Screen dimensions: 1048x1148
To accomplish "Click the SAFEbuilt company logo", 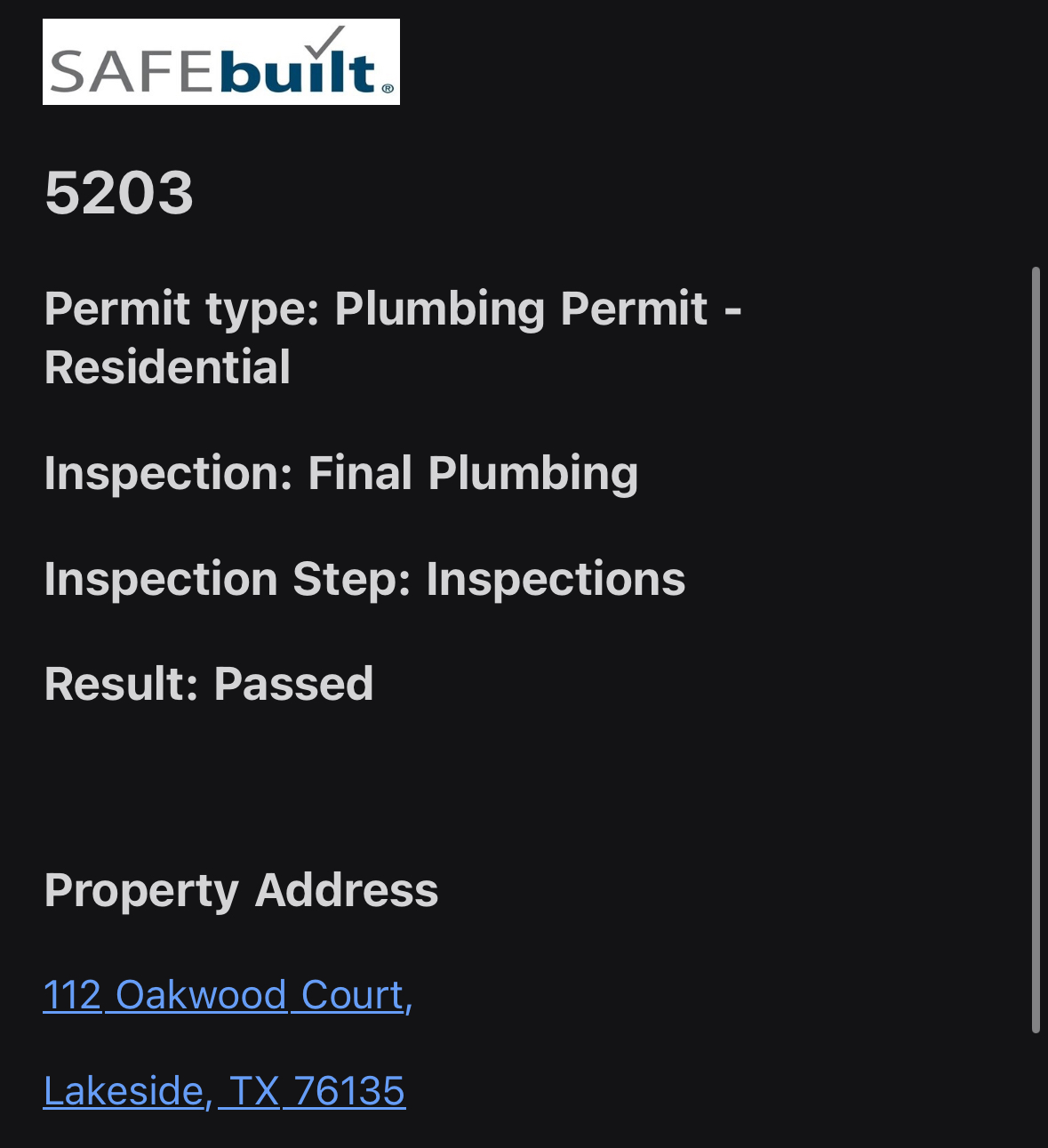I will pyautogui.click(x=220, y=62).
